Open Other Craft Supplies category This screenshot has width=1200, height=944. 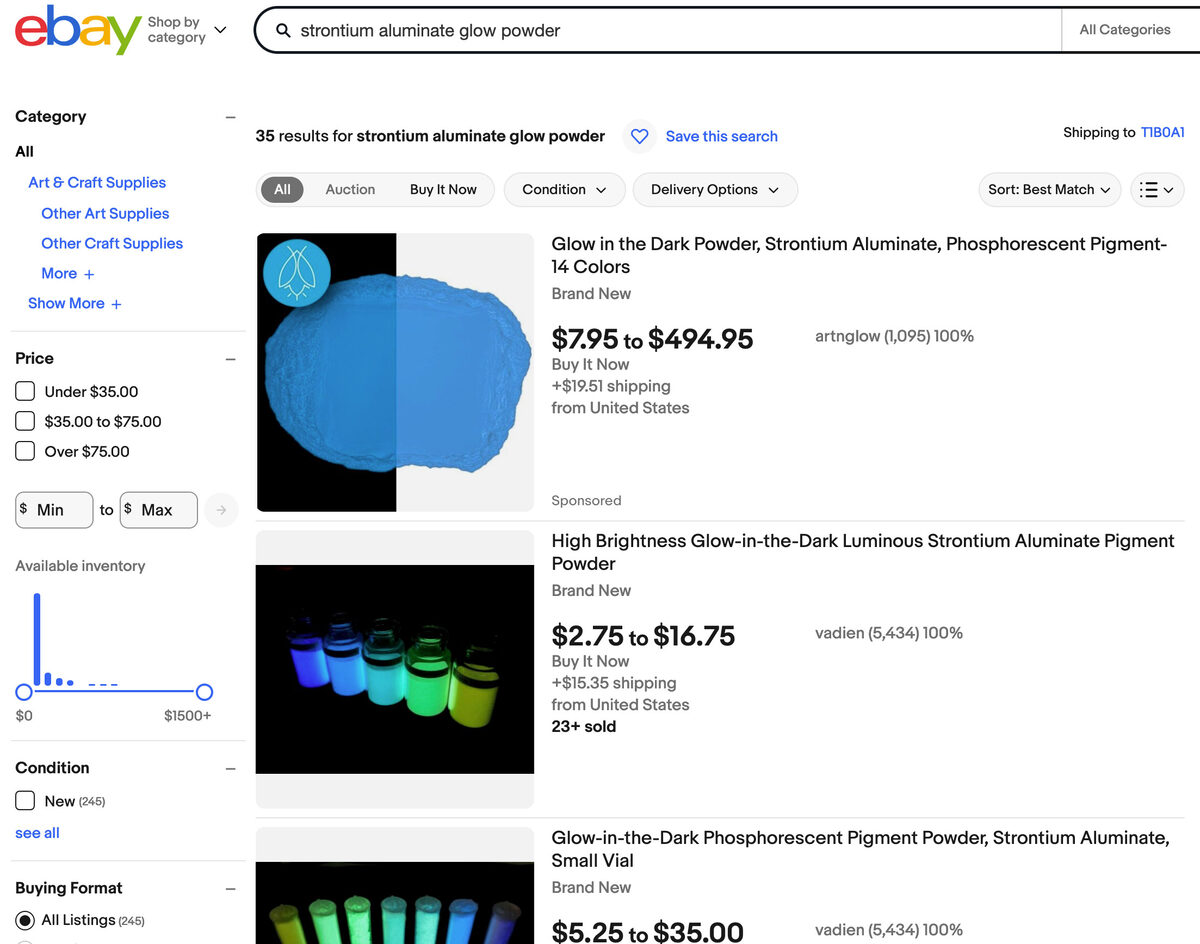point(112,244)
